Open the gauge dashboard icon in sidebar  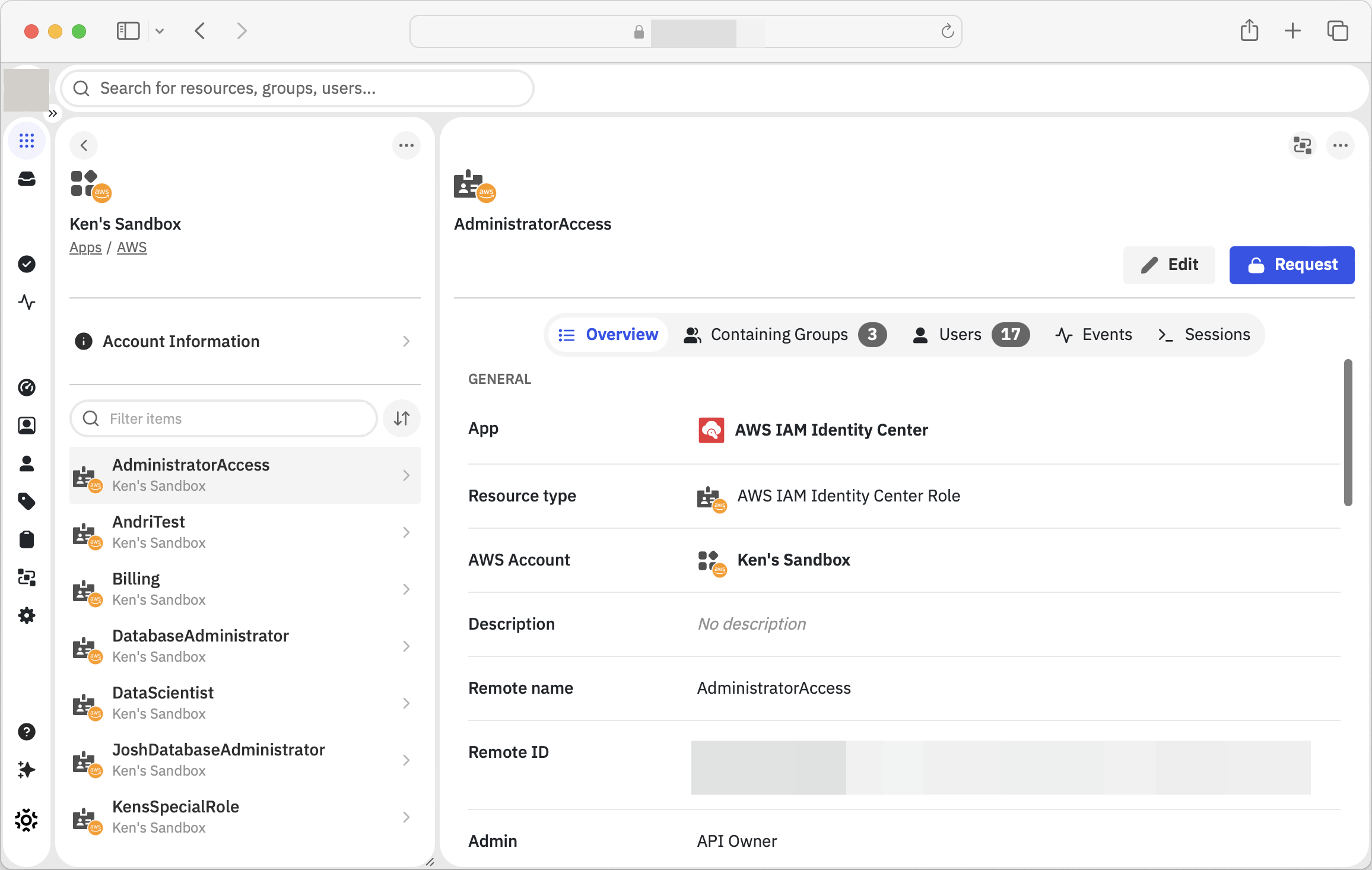coord(27,388)
